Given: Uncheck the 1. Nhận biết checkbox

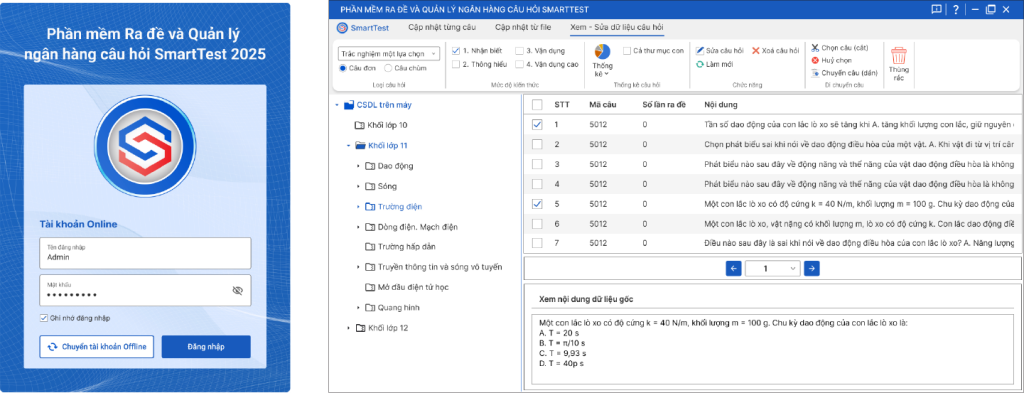Looking at the screenshot, I should [x=456, y=50].
